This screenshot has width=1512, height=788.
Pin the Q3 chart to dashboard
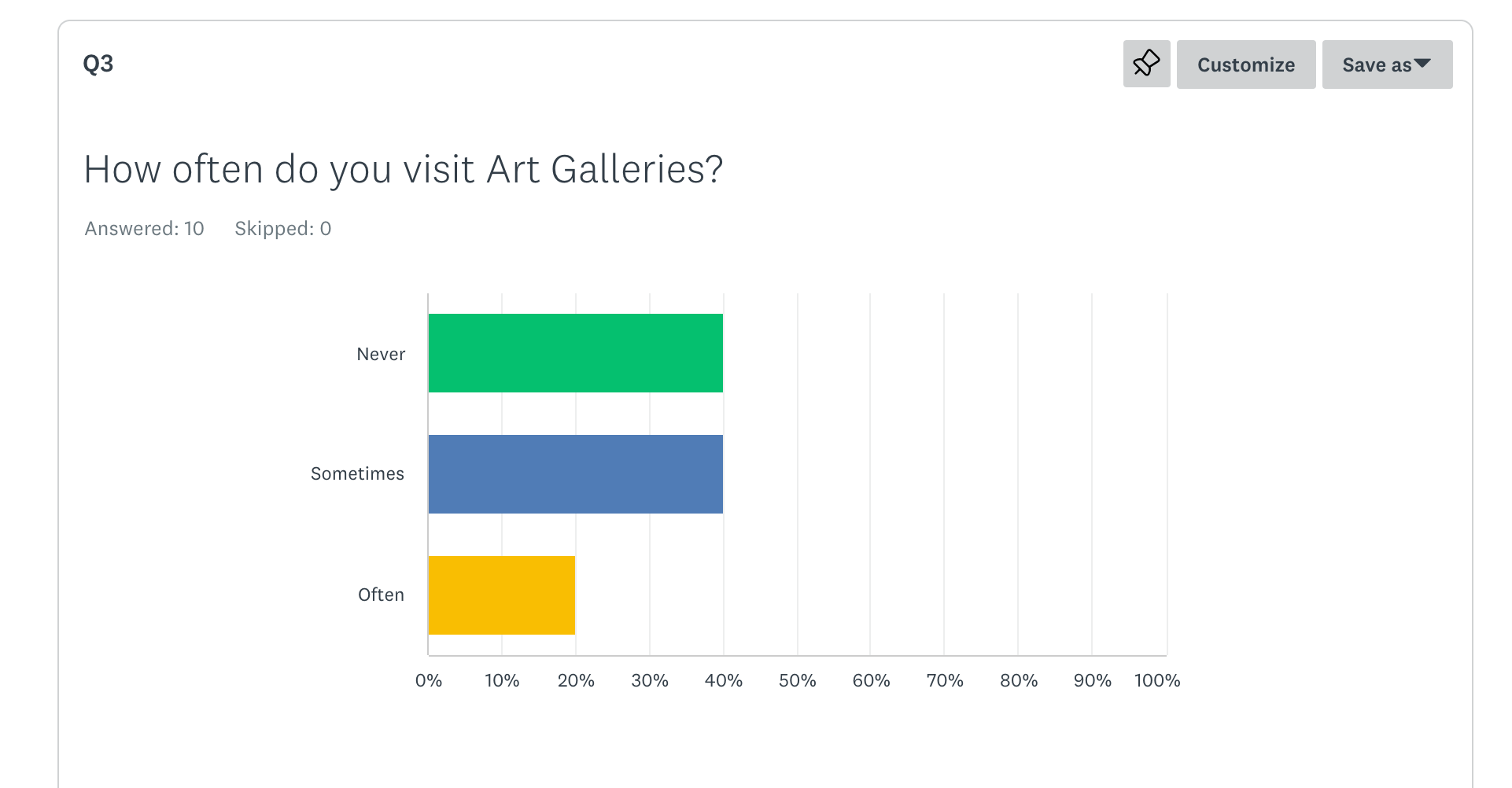click(x=1146, y=64)
